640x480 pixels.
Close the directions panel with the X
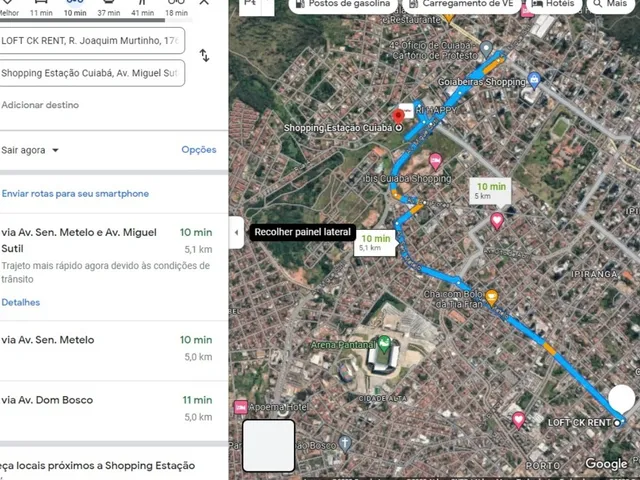click(204, 2)
